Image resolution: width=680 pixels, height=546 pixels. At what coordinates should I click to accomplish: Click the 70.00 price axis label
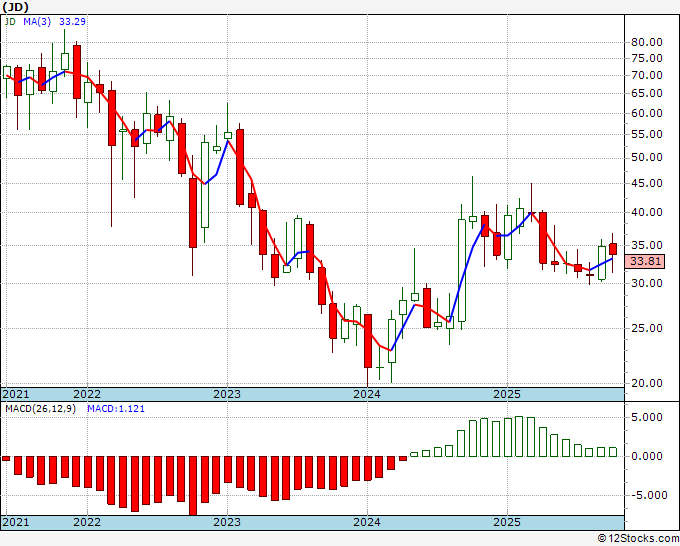(647, 75)
